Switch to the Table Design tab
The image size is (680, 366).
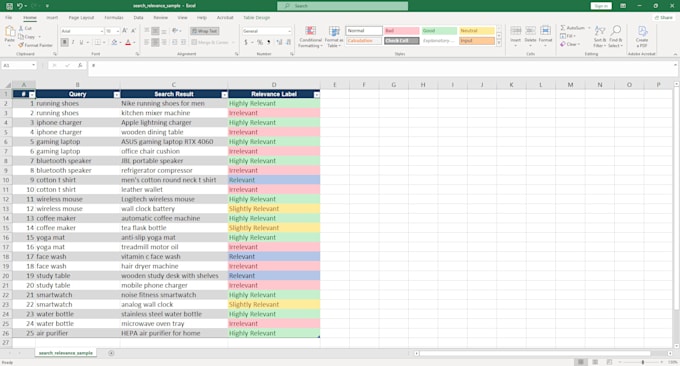pyautogui.click(x=256, y=18)
